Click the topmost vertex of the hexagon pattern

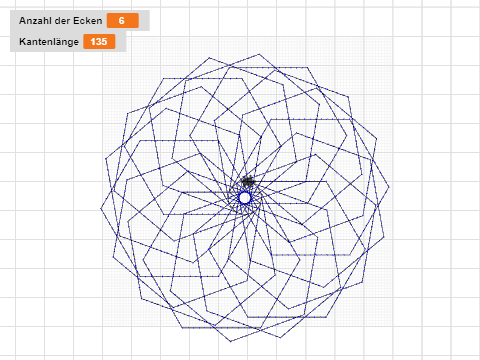click(x=259, y=54)
